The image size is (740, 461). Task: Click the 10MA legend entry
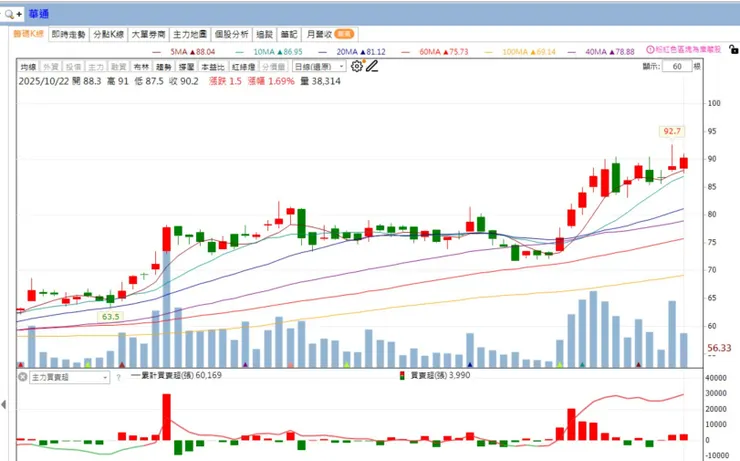pyautogui.click(x=269, y=51)
